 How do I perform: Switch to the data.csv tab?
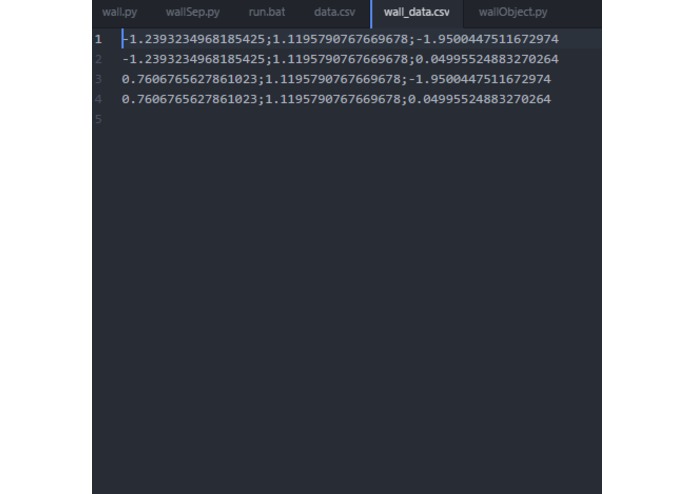tap(335, 12)
